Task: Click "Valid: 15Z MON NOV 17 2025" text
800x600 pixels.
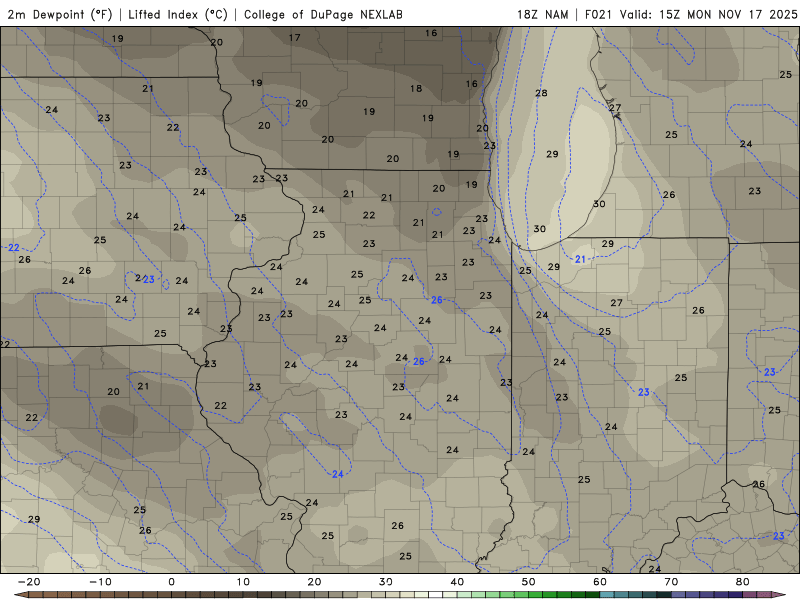Action: 708,14
